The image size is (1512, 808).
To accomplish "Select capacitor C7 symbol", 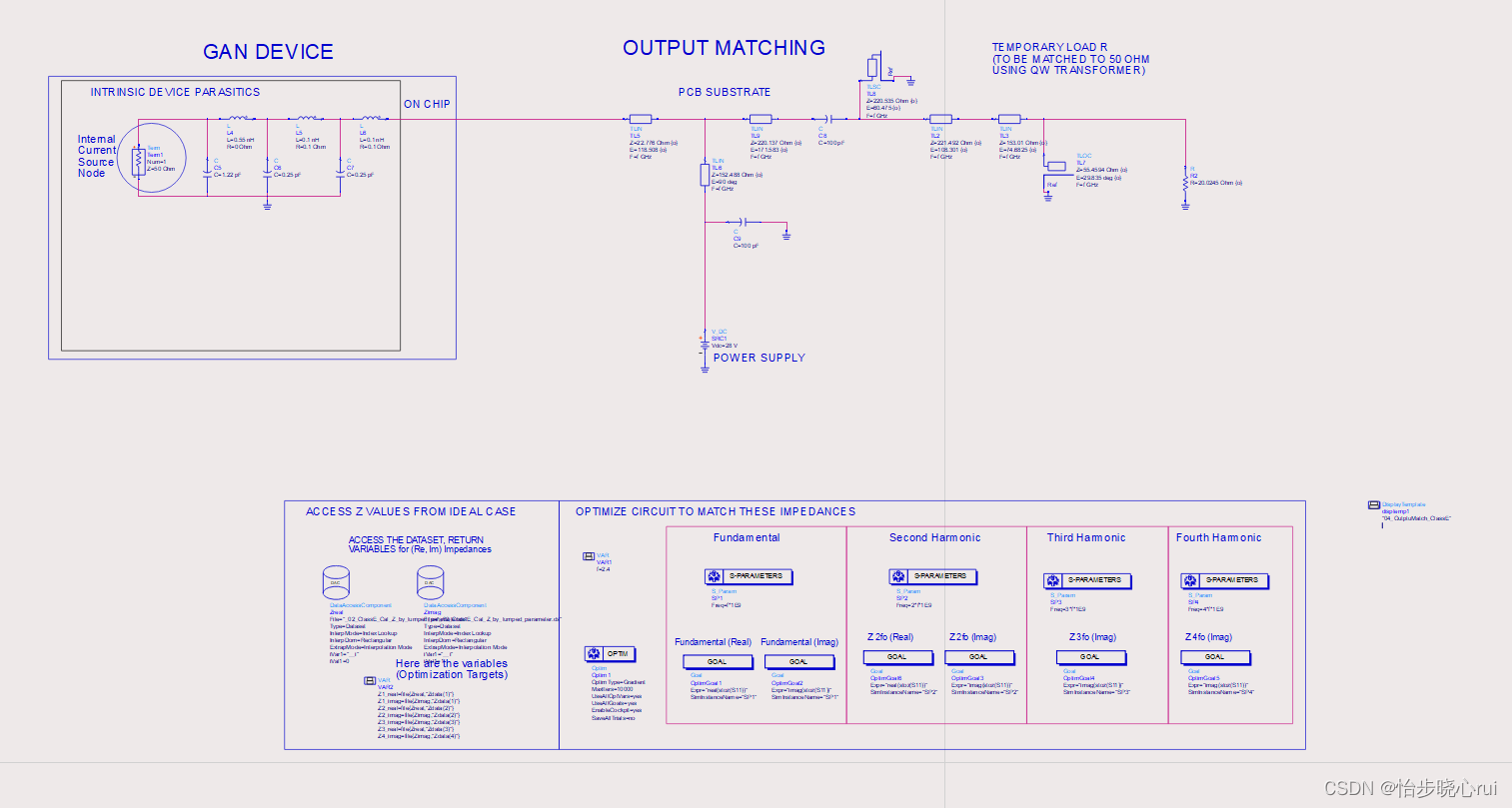I will 340,173.
